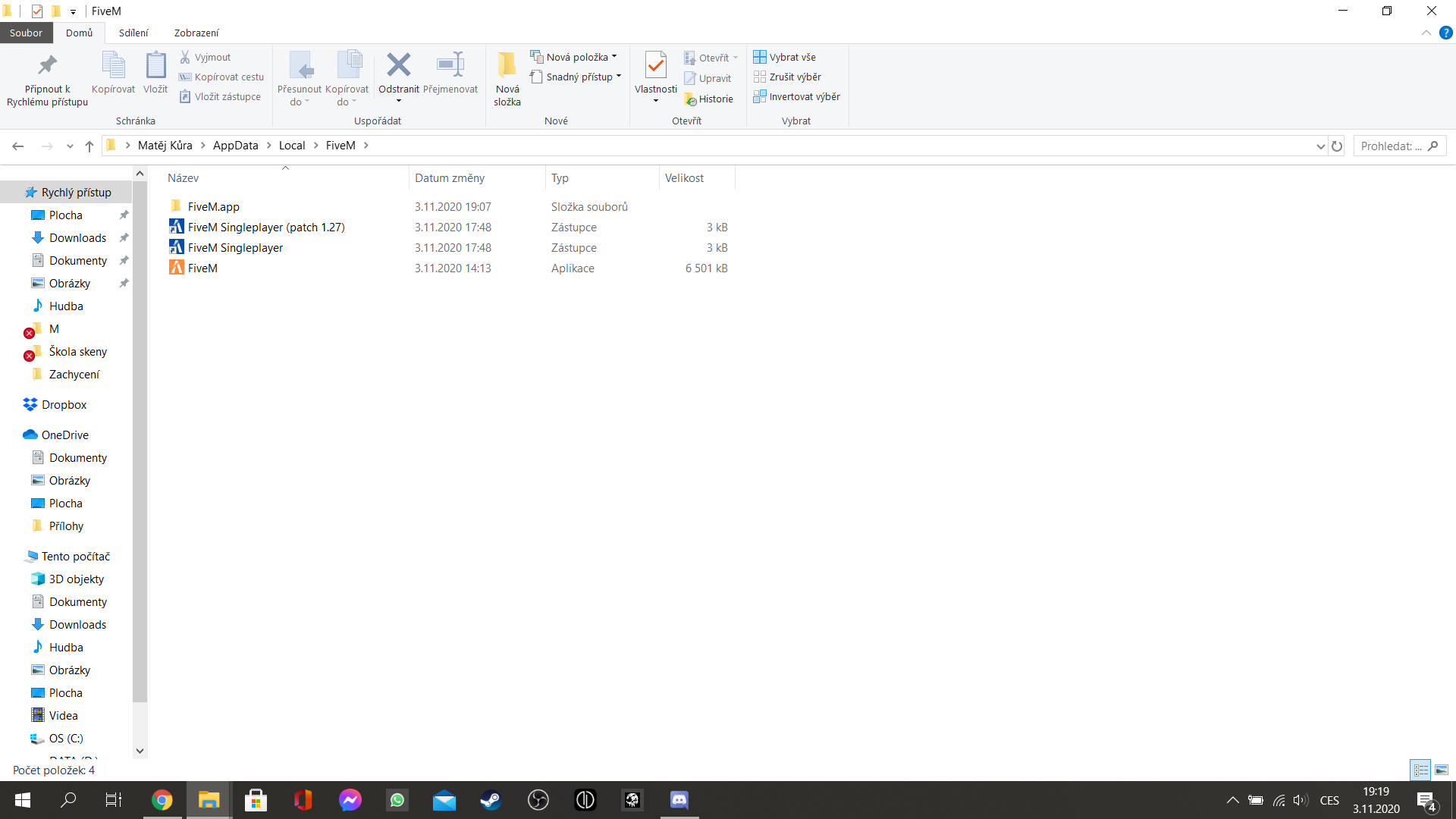The height and width of the screenshot is (819, 1456).
Task: Open the Sdílení ribbon tab
Action: pyautogui.click(x=133, y=33)
